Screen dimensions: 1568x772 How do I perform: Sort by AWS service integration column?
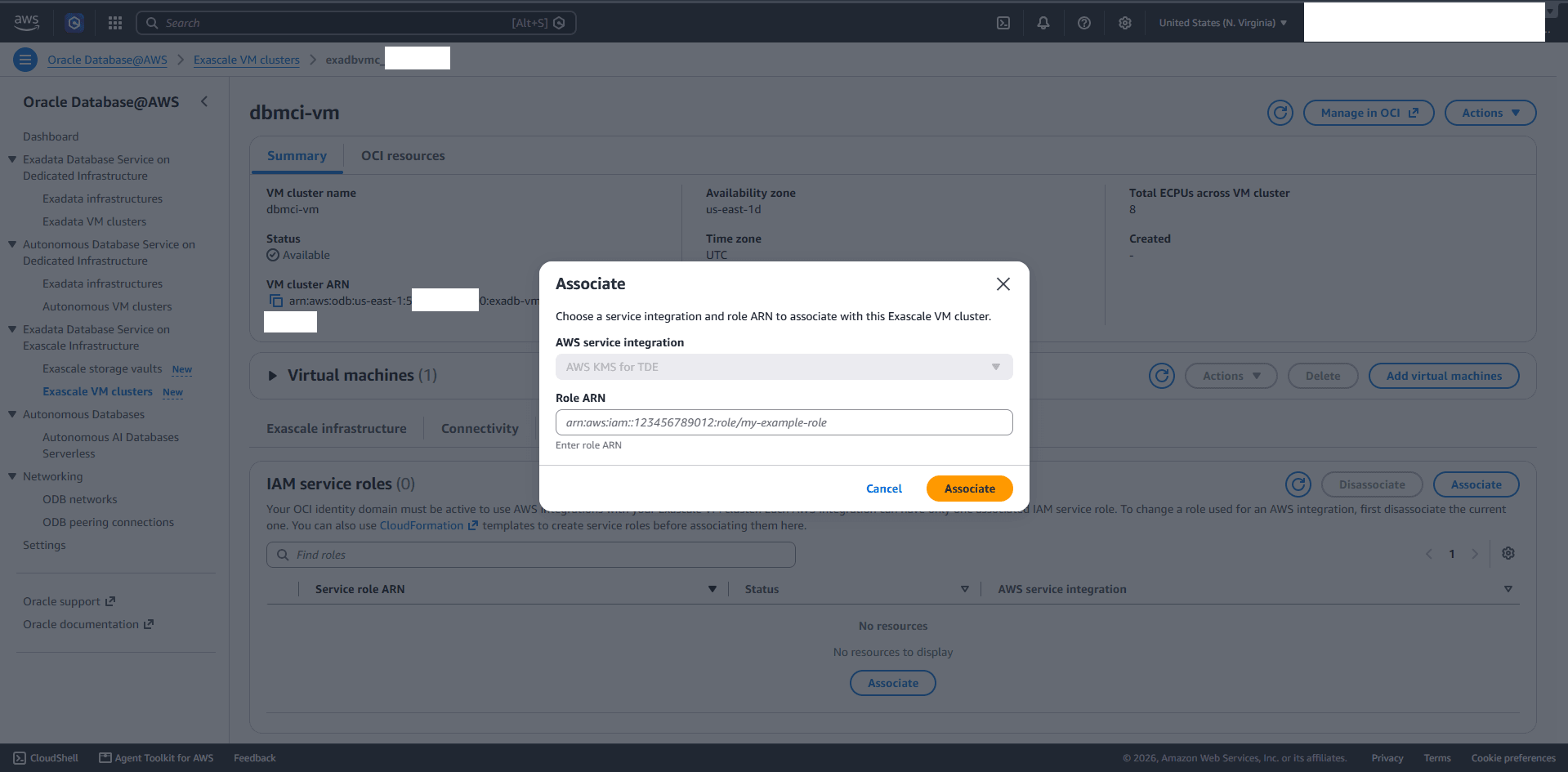point(1508,589)
